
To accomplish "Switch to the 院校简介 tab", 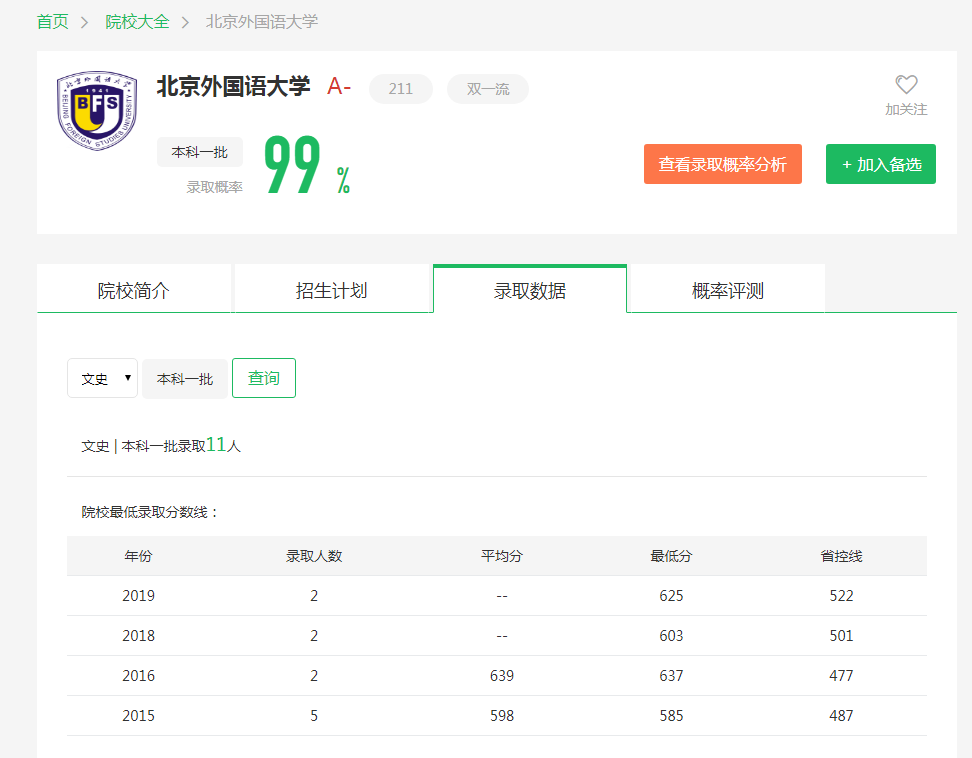I will [134, 290].
